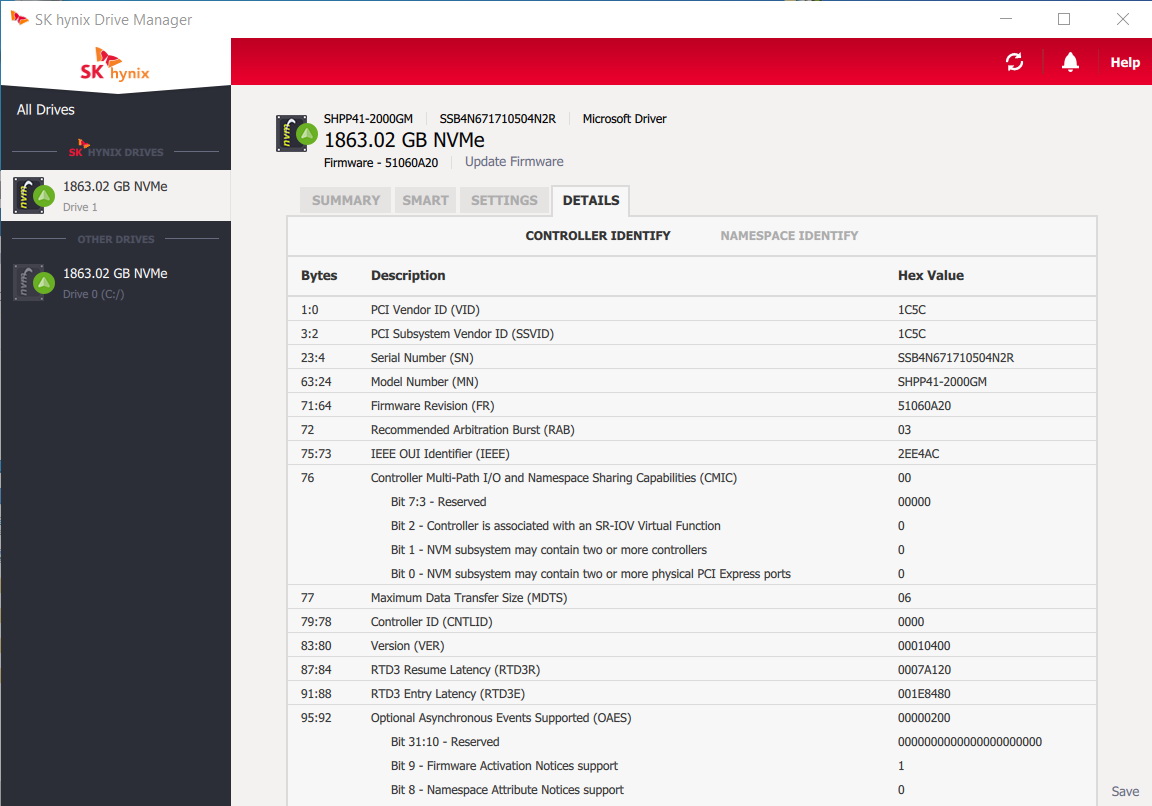Click Bit 2 SR-IOV Virtual Function entry
Screen dimensions: 1152x806
click(555, 526)
